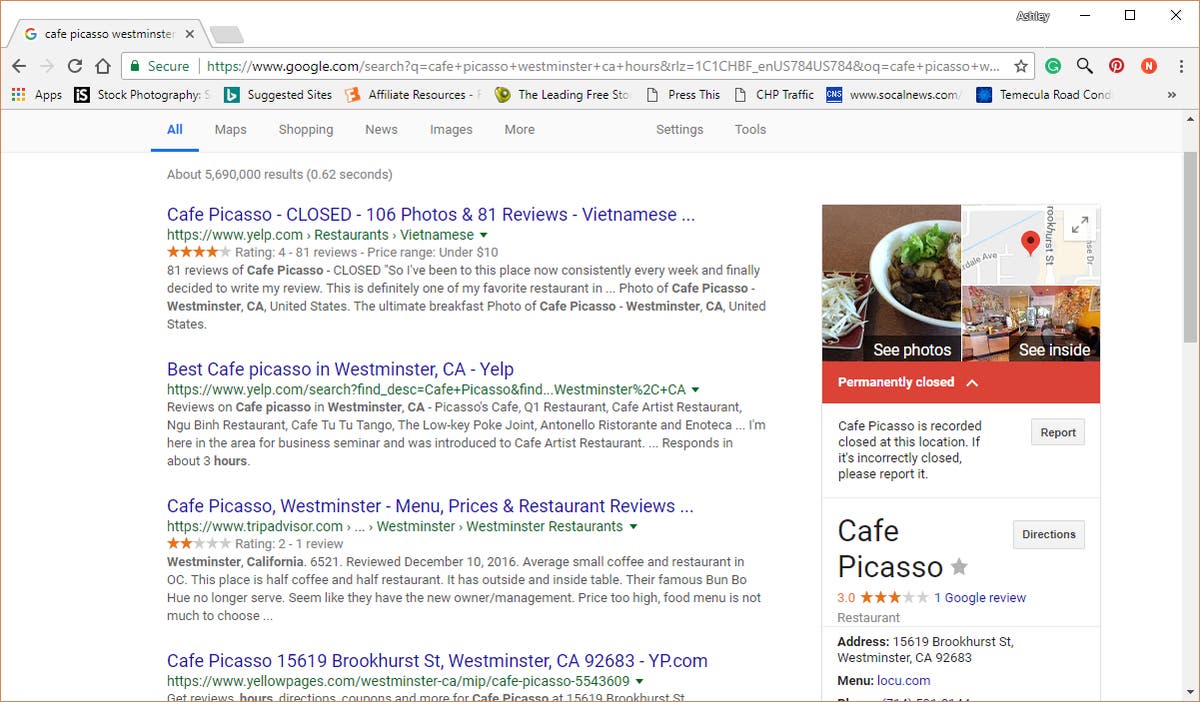Save Cafe Picasso with the star toggle

pos(959,567)
